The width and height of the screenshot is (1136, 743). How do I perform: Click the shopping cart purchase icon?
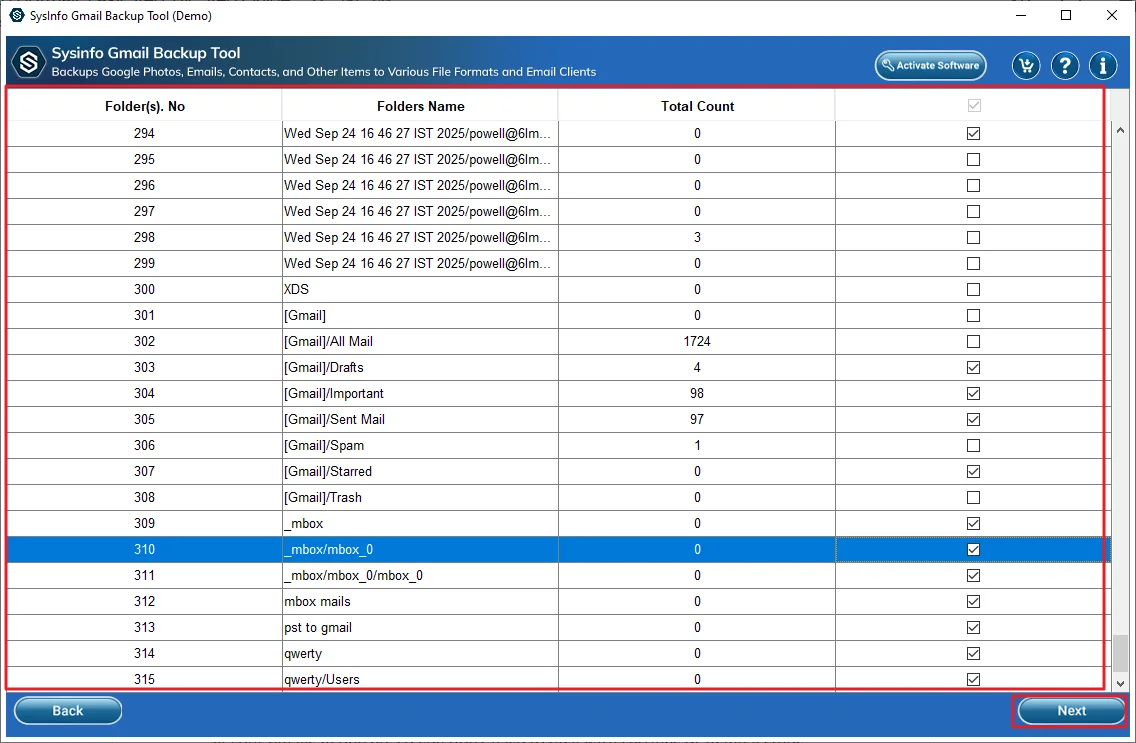click(1026, 66)
